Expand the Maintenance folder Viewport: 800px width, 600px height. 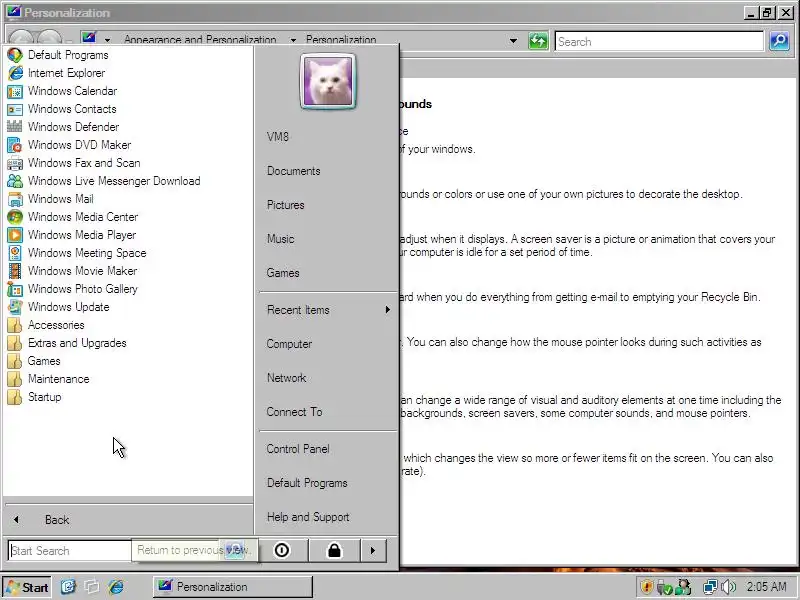48,379
